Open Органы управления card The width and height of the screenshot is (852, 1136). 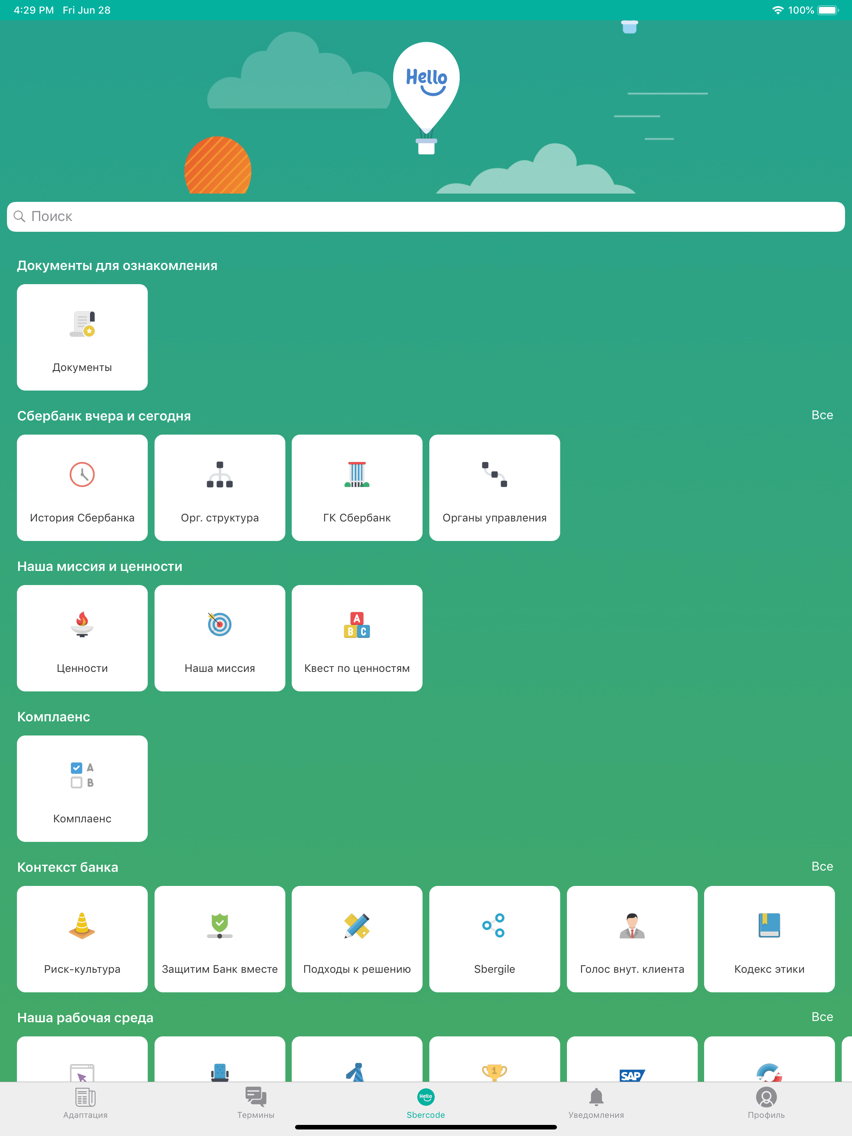click(495, 488)
